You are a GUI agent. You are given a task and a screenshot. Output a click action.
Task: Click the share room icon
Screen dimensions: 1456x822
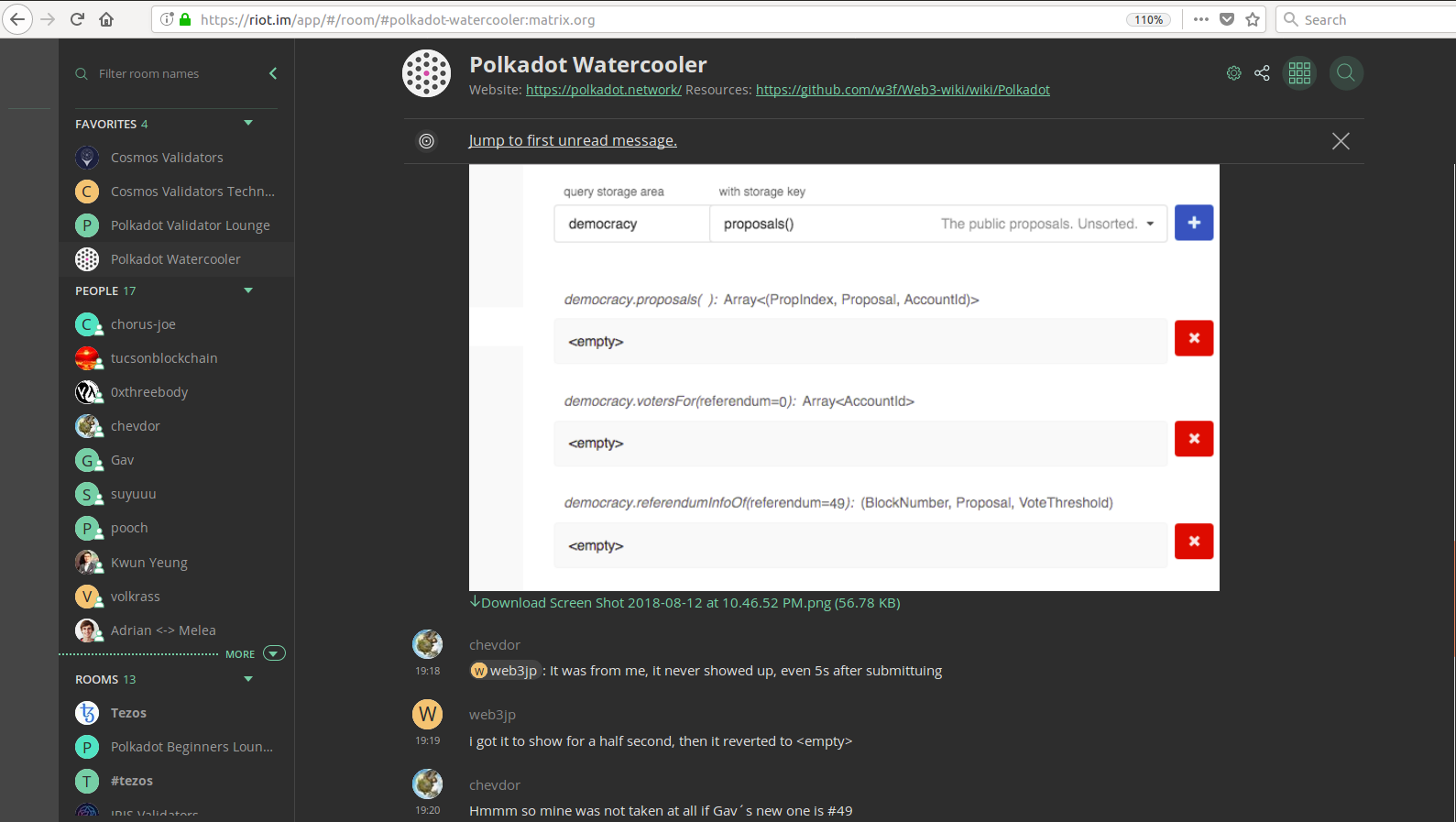(x=1262, y=73)
